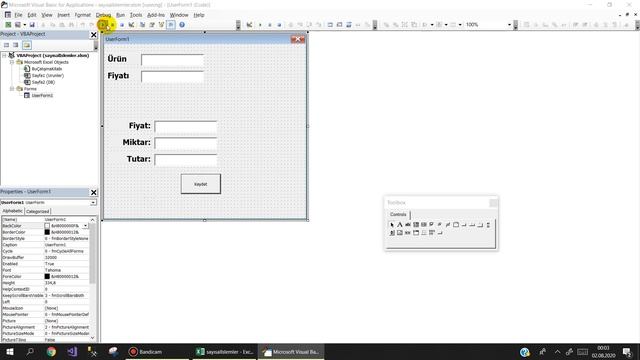Open Bandicam from the taskbar
Viewport: 640px width, 360px height.
(x=157, y=352)
